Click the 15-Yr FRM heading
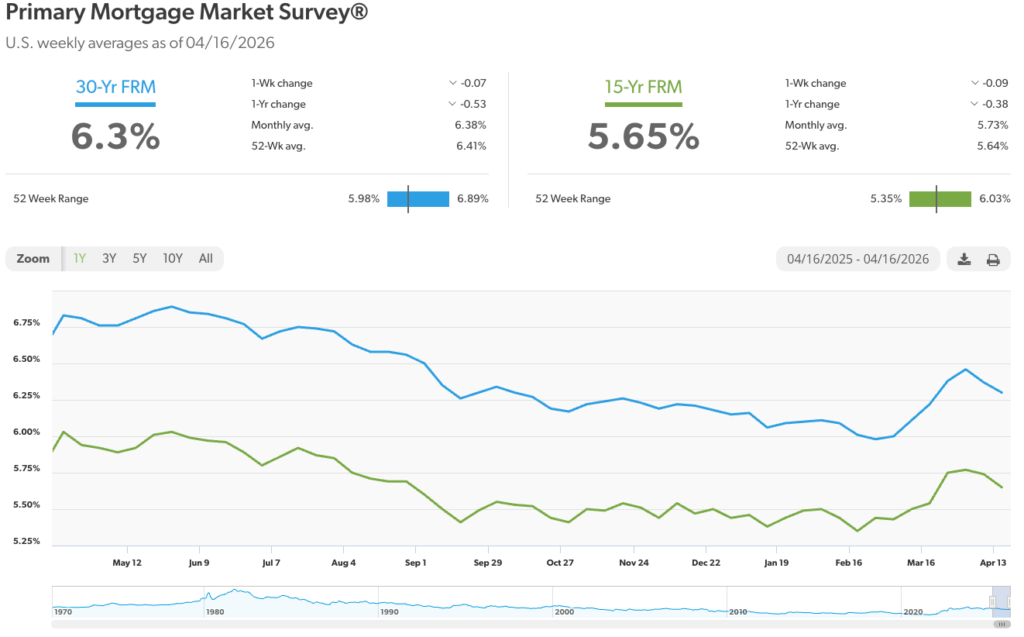 [642, 87]
